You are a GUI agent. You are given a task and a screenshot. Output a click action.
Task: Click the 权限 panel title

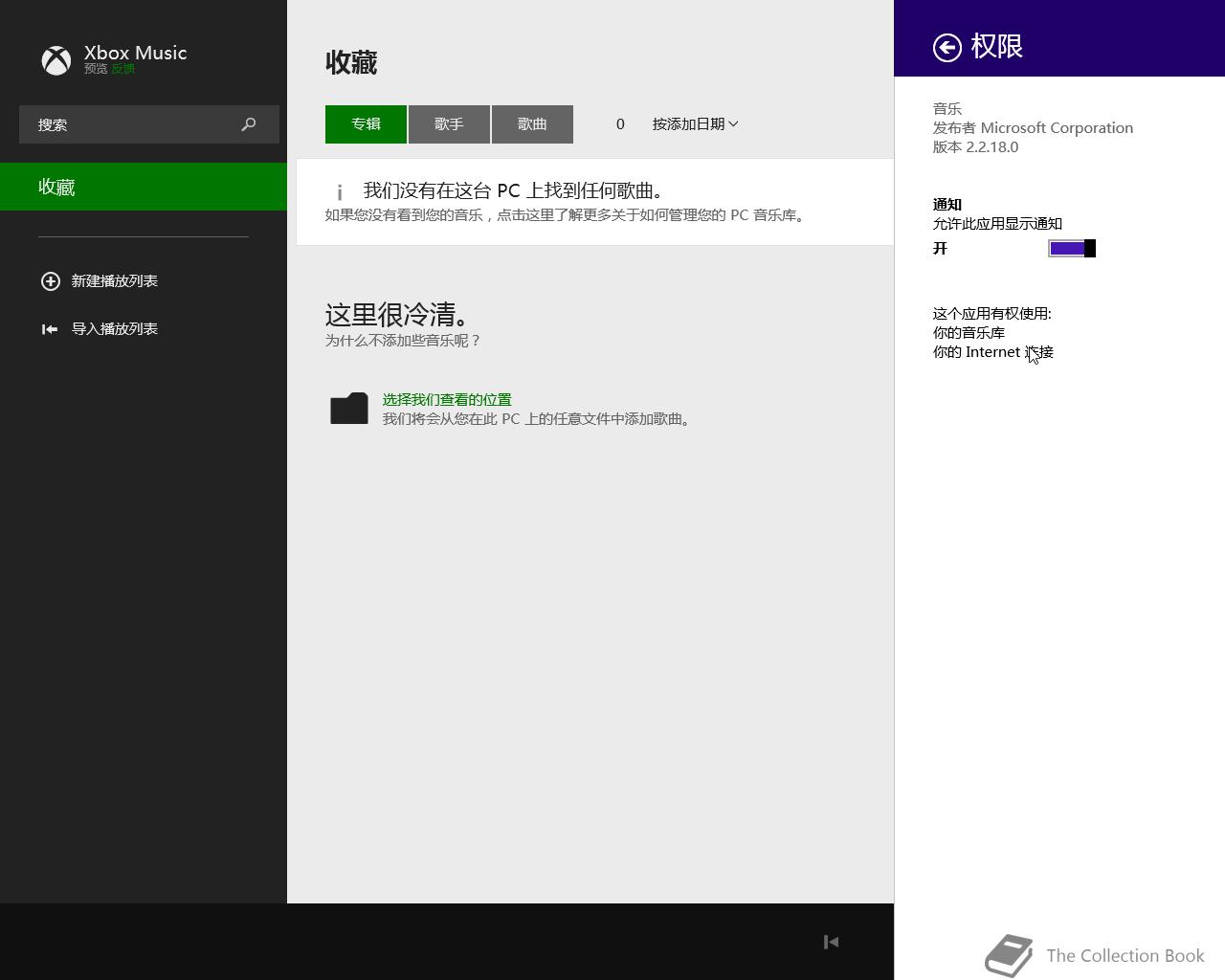(997, 46)
